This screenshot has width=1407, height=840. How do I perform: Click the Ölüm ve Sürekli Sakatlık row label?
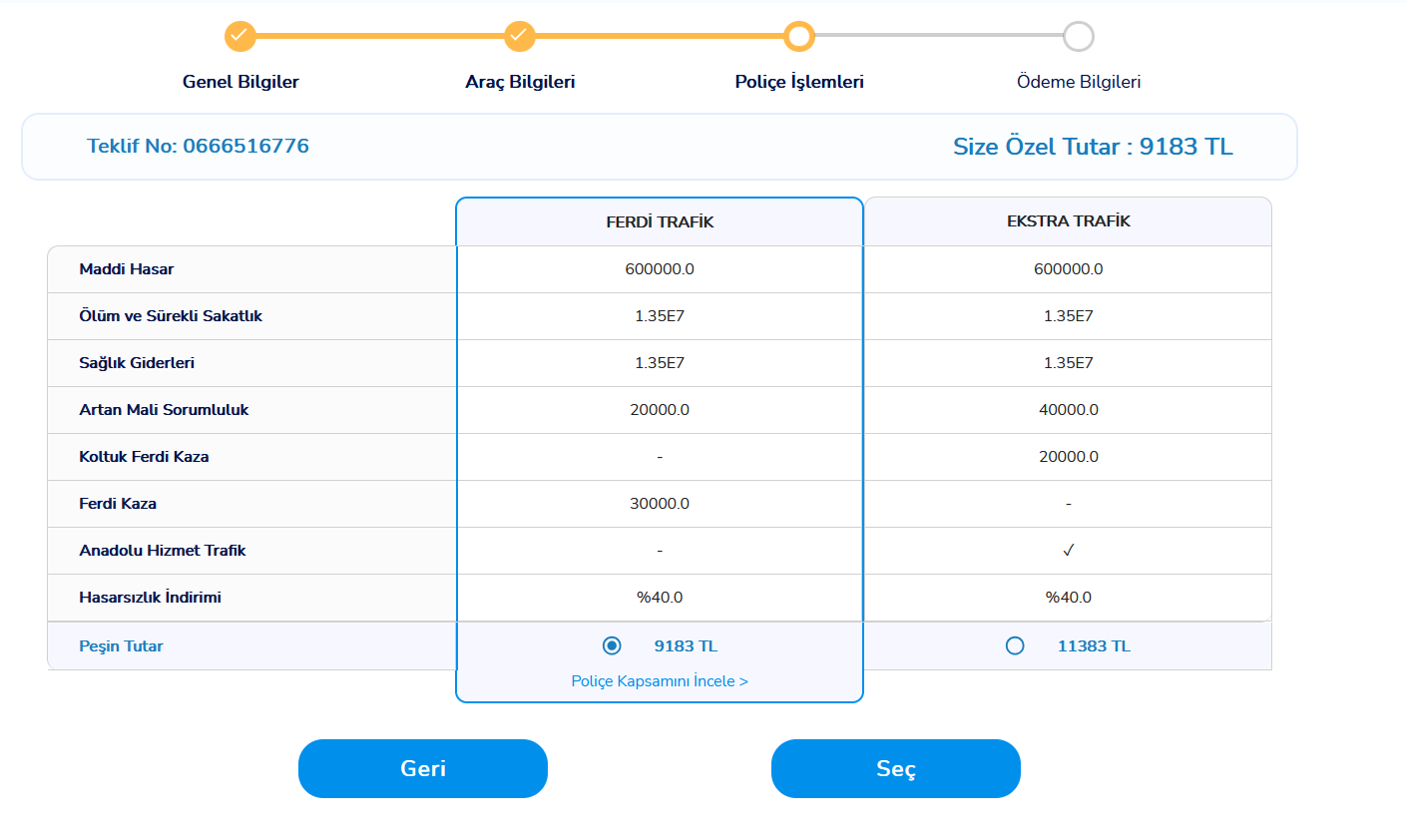(x=171, y=316)
